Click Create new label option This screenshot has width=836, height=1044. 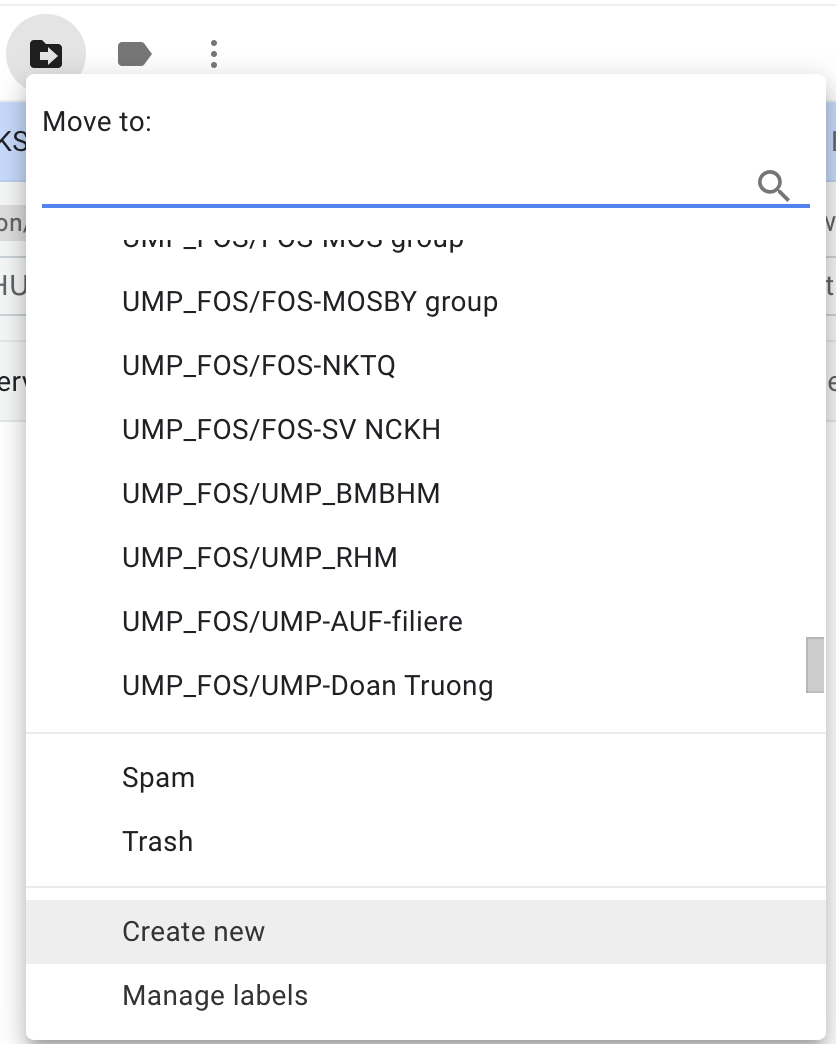coord(193,932)
